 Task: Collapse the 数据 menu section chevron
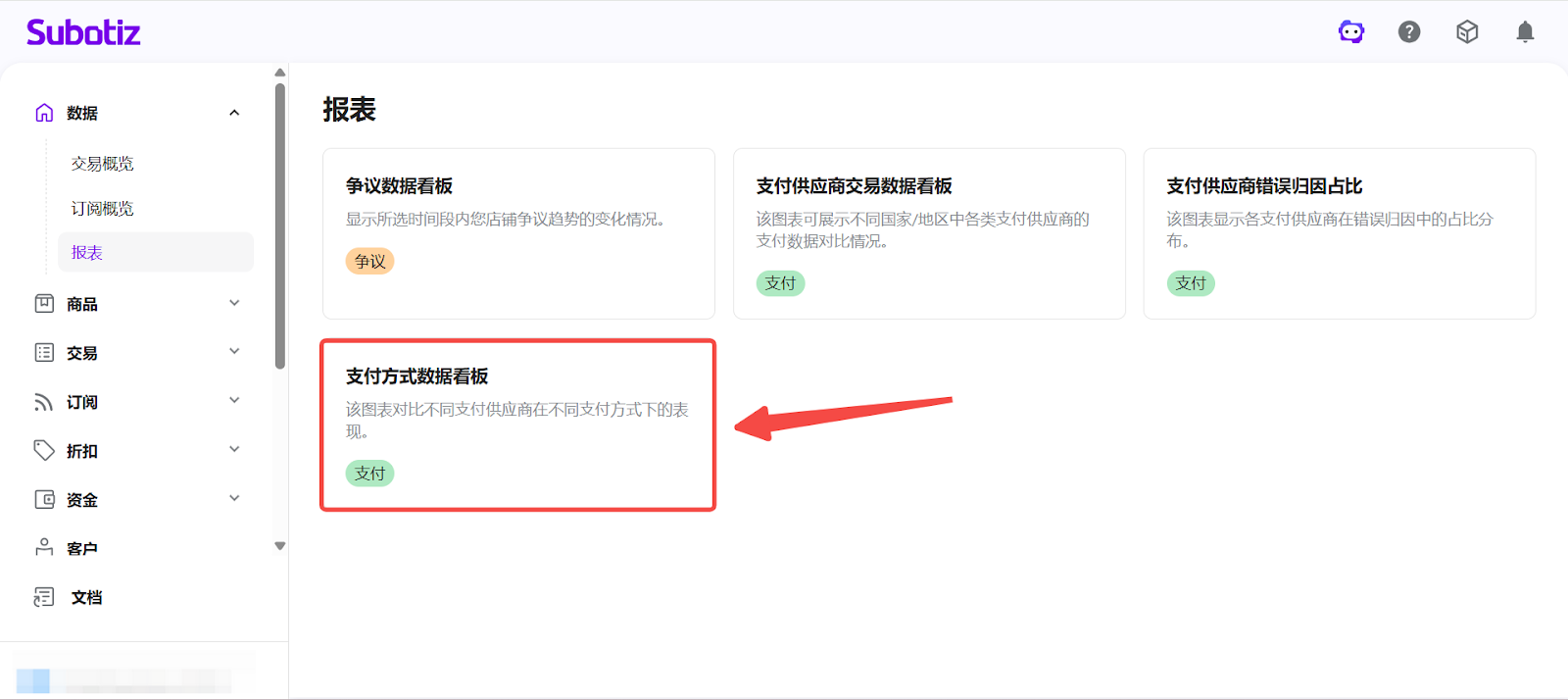tap(234, 113)
